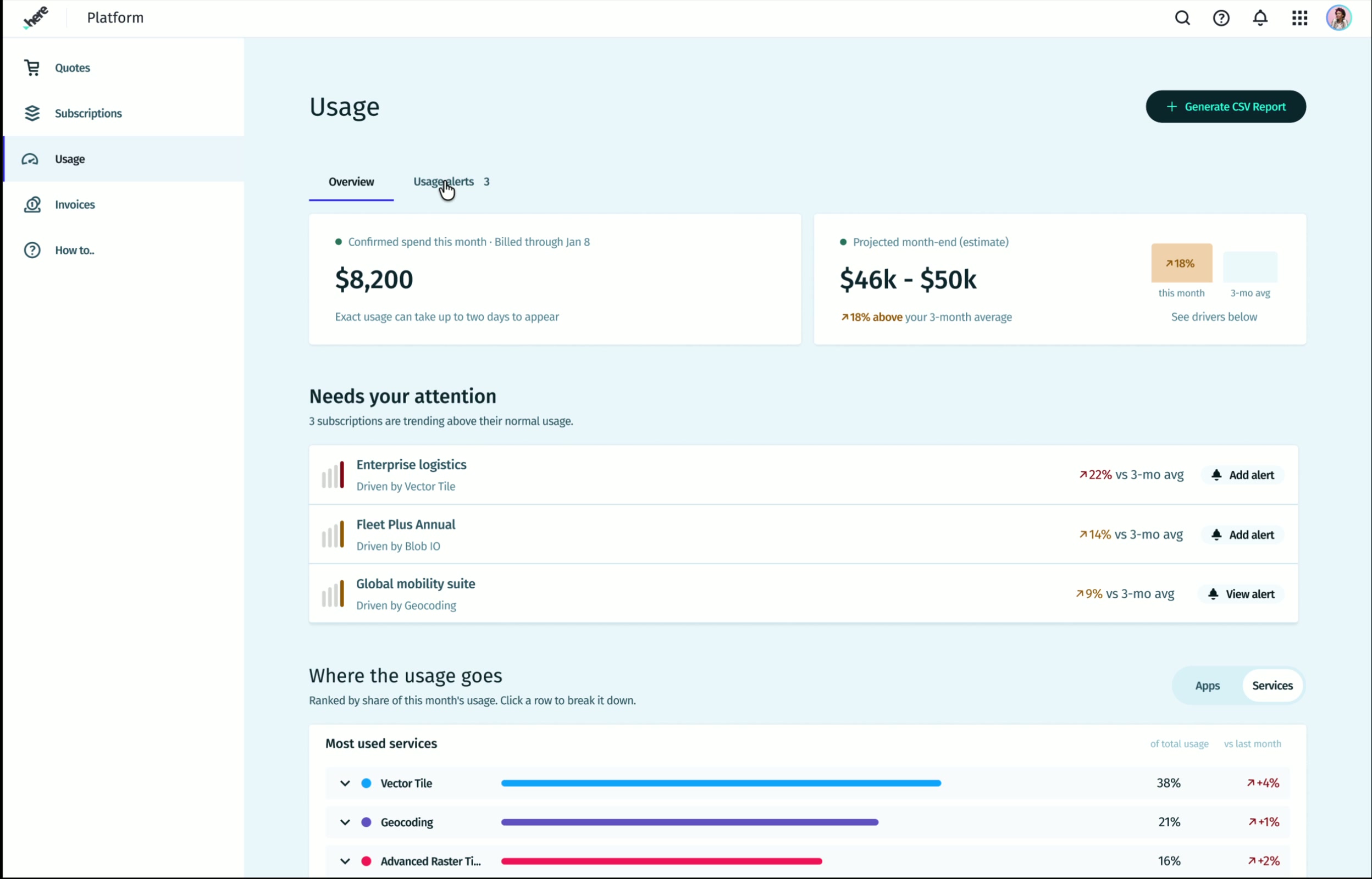Click the help question mark icon

(x=1221, y=18)
